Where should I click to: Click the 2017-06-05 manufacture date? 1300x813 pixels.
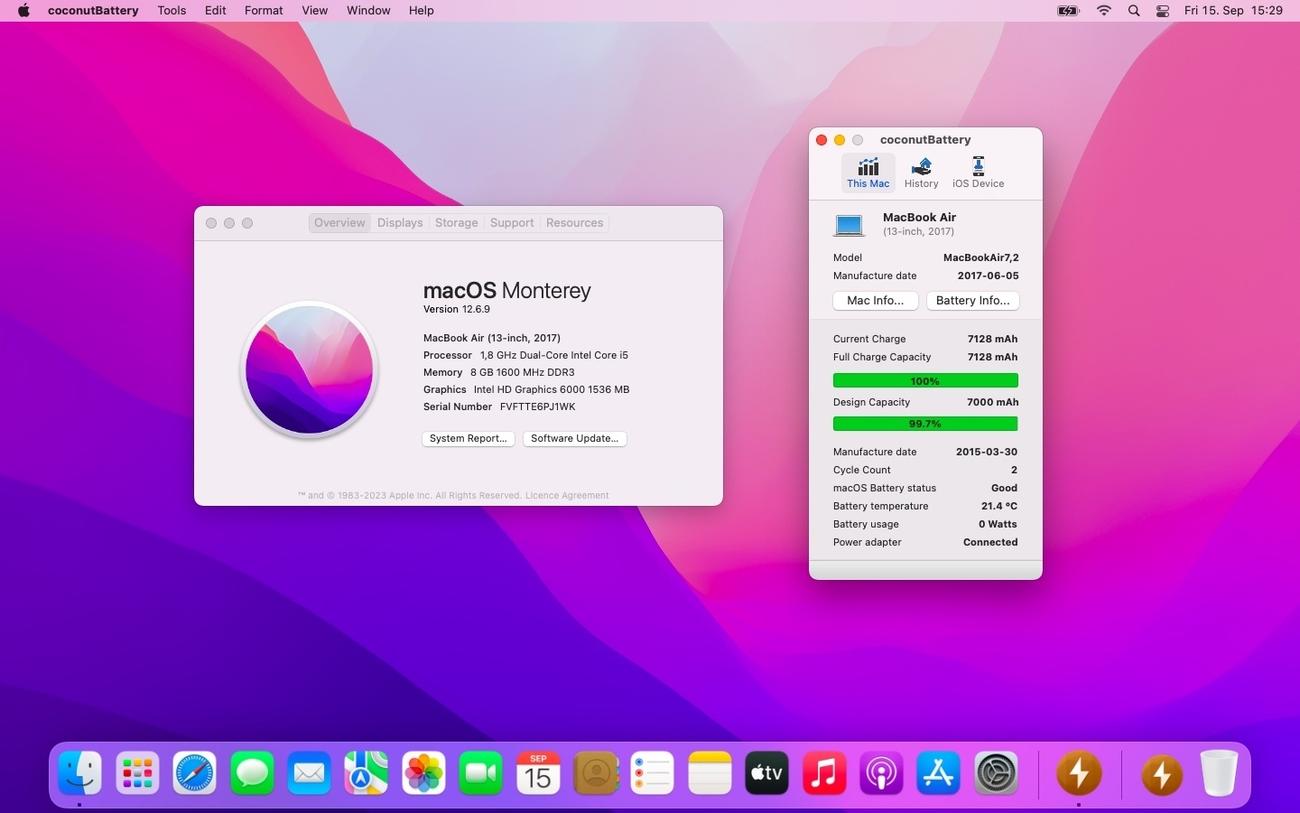point(988,275)
